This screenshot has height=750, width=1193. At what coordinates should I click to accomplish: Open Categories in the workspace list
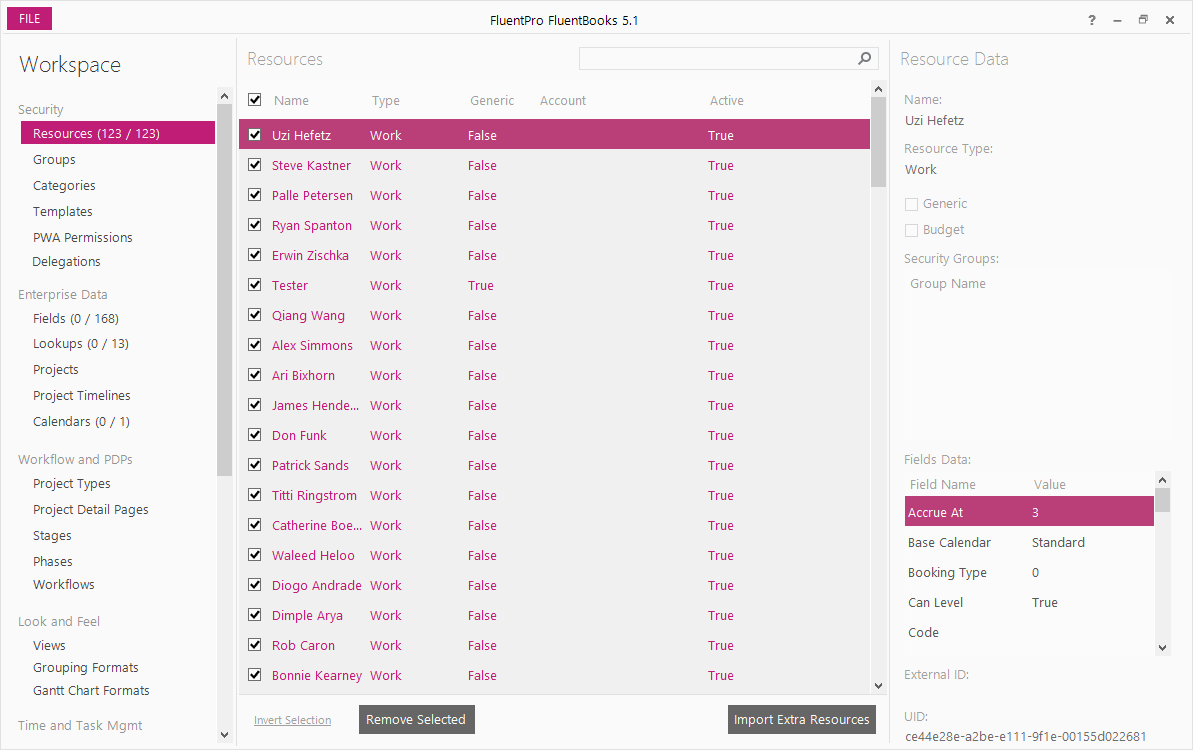coord(64,186)
